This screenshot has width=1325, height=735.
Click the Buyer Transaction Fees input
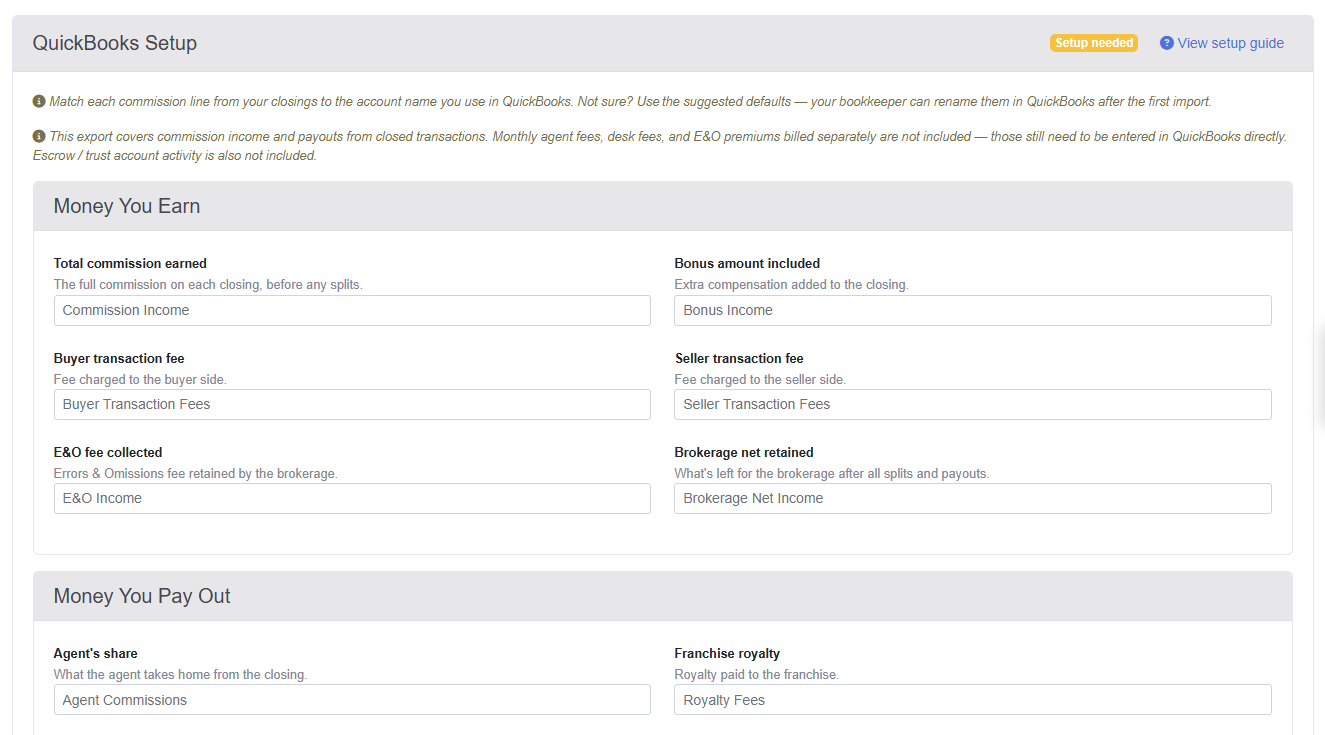coord(352,404)
